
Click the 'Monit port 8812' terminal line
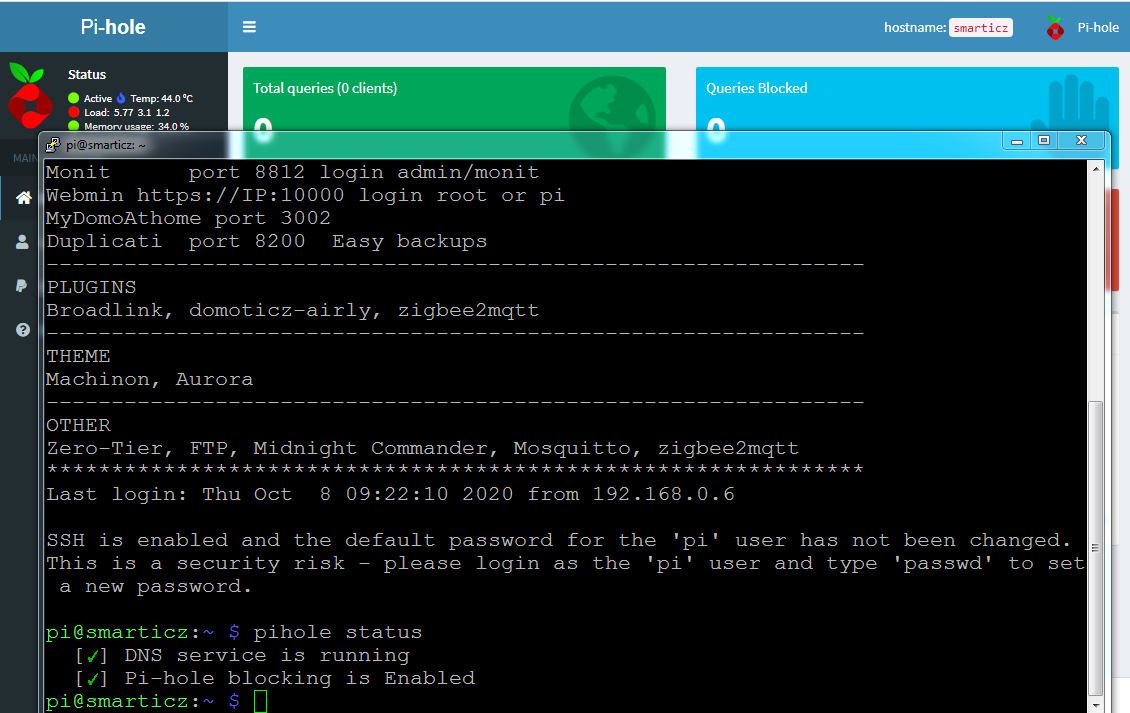pos(293,172)
